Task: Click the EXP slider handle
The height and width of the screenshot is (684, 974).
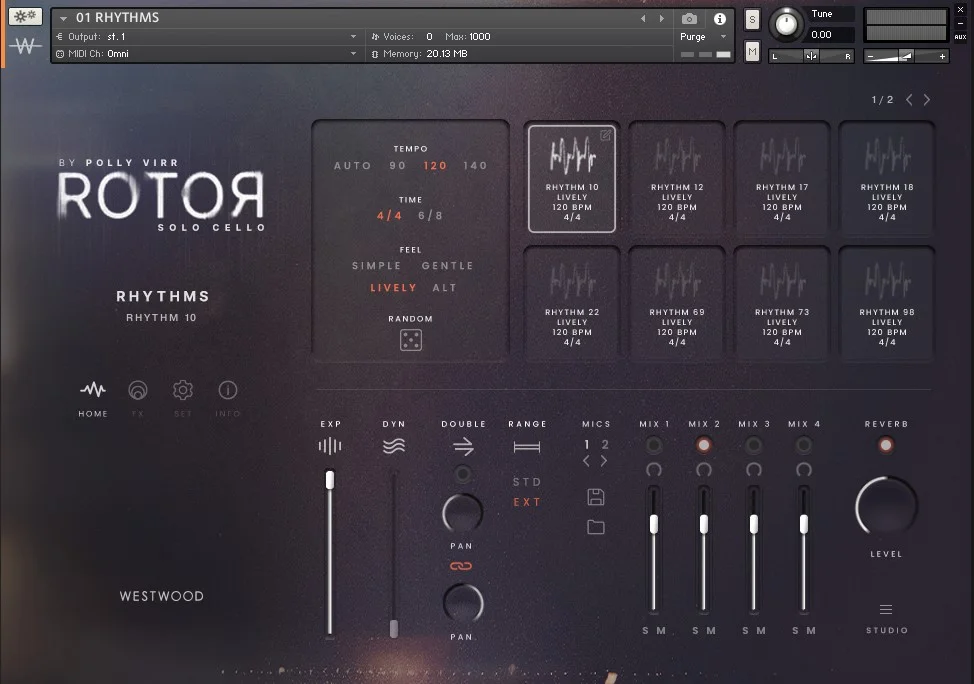Action: (x=330, y=480)
